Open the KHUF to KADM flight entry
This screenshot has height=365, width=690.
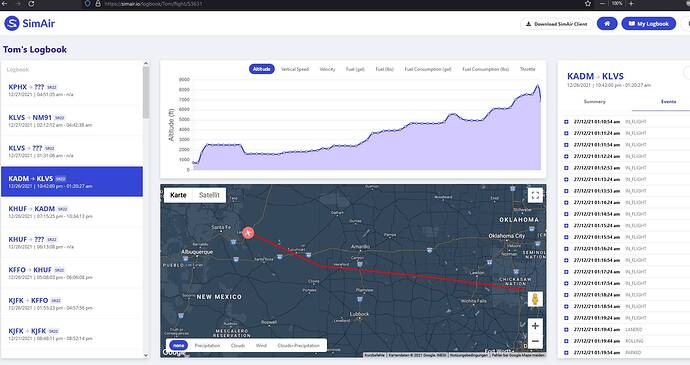72,212
